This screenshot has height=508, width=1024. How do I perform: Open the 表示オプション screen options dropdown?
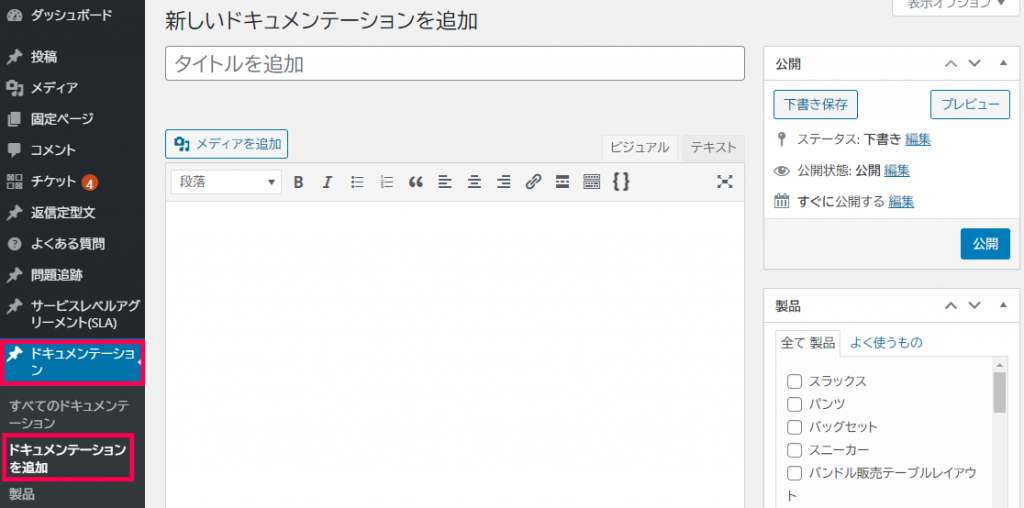tap(956, 5)
